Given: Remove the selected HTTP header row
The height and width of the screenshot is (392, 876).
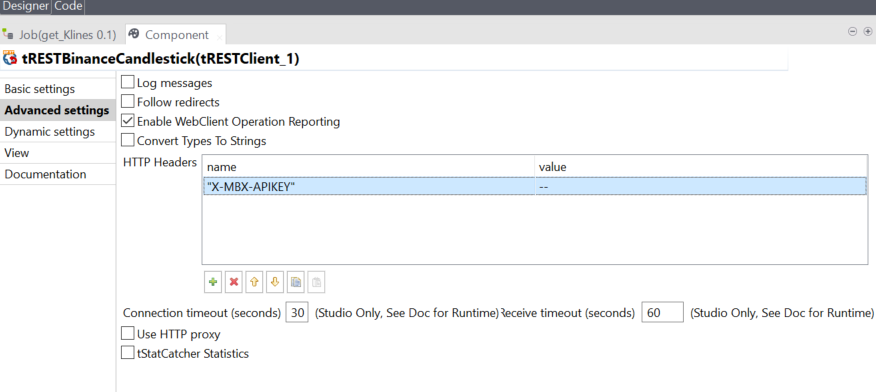Looking at the screenshot, I should pyautogui.click(x=234, y=282).
